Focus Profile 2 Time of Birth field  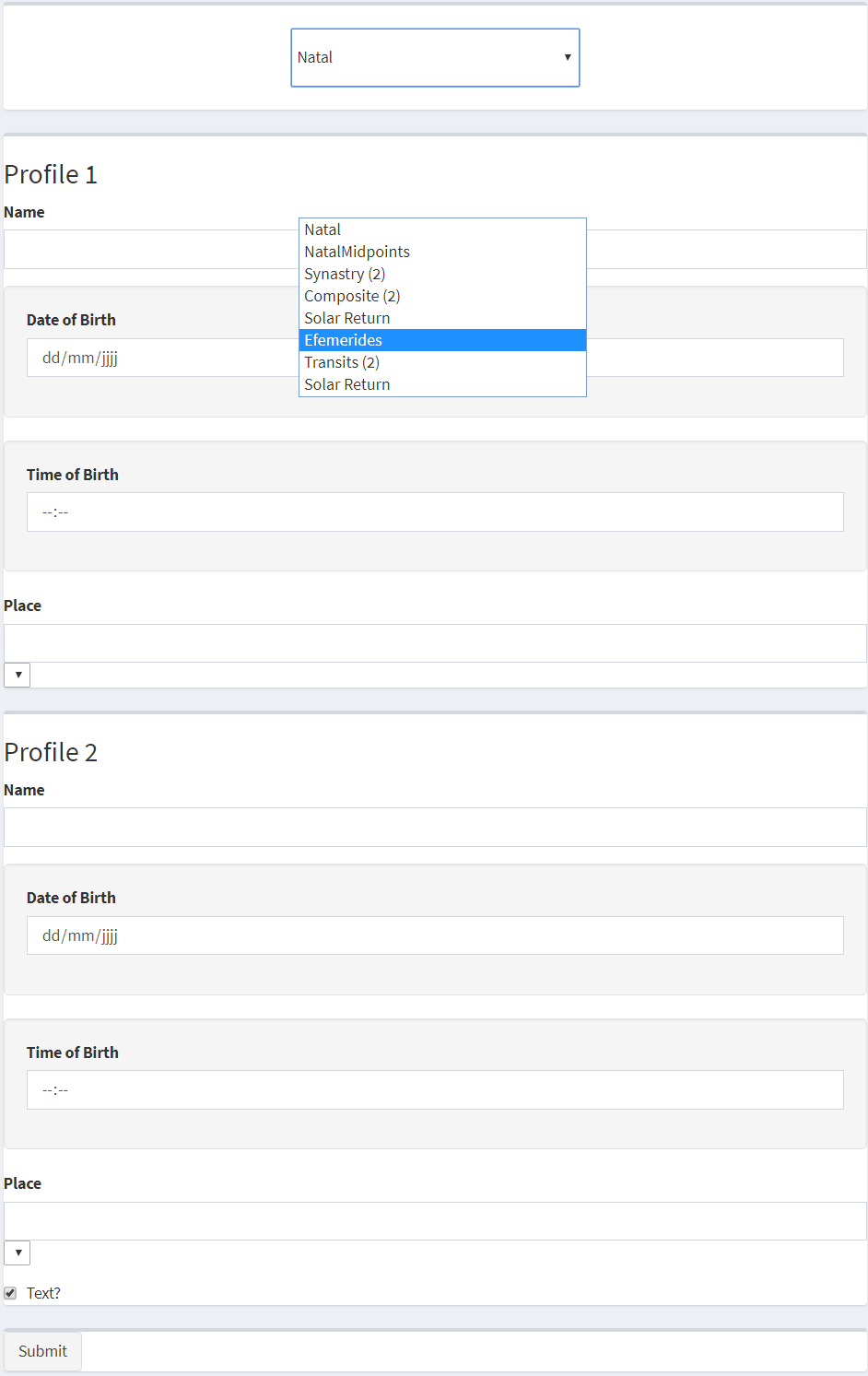[435, 1089]
